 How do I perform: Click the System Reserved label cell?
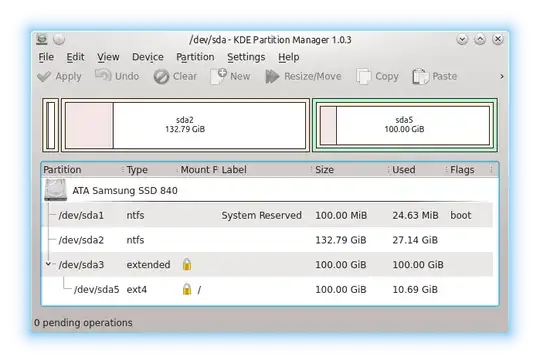pyautogui.click(x=262, y=215)
